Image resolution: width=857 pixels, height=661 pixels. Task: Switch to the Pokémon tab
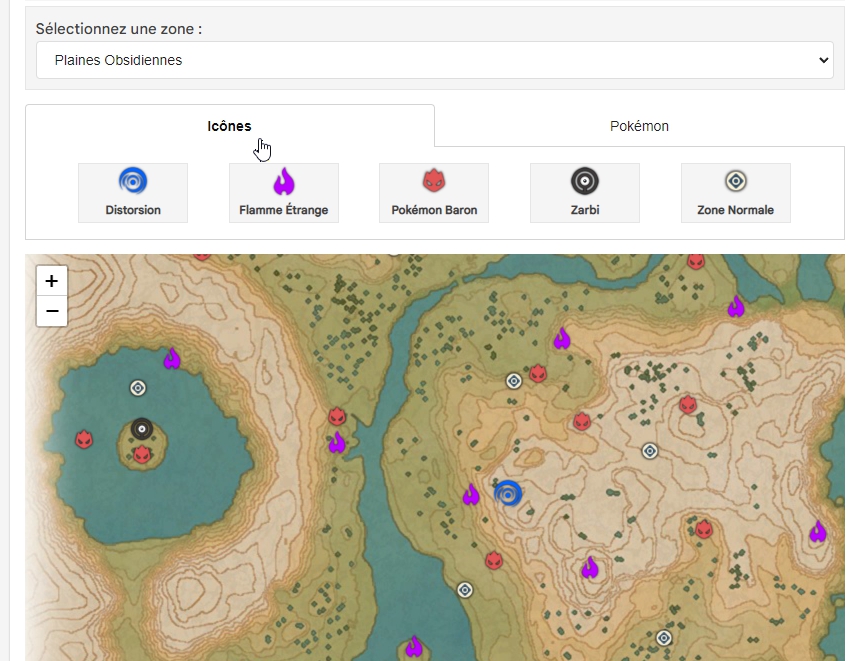point(639,126)
